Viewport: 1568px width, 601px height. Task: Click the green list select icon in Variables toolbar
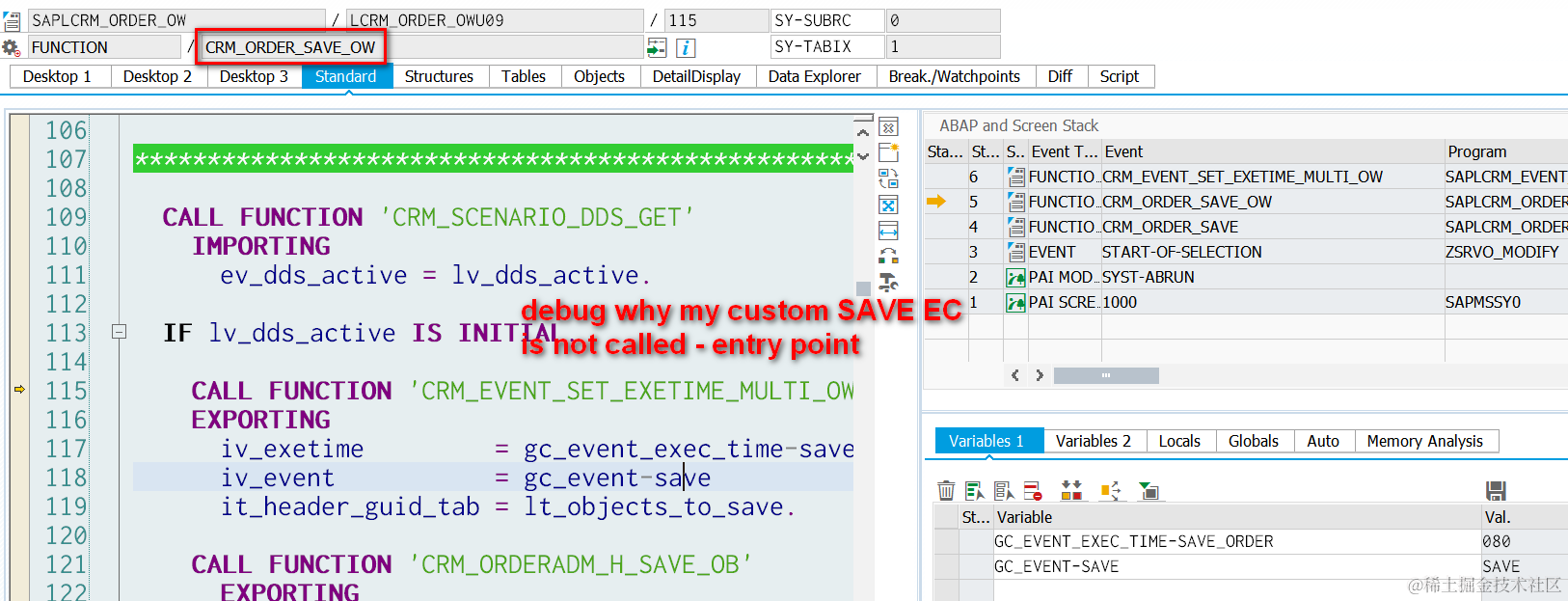(x=975, y=491)
